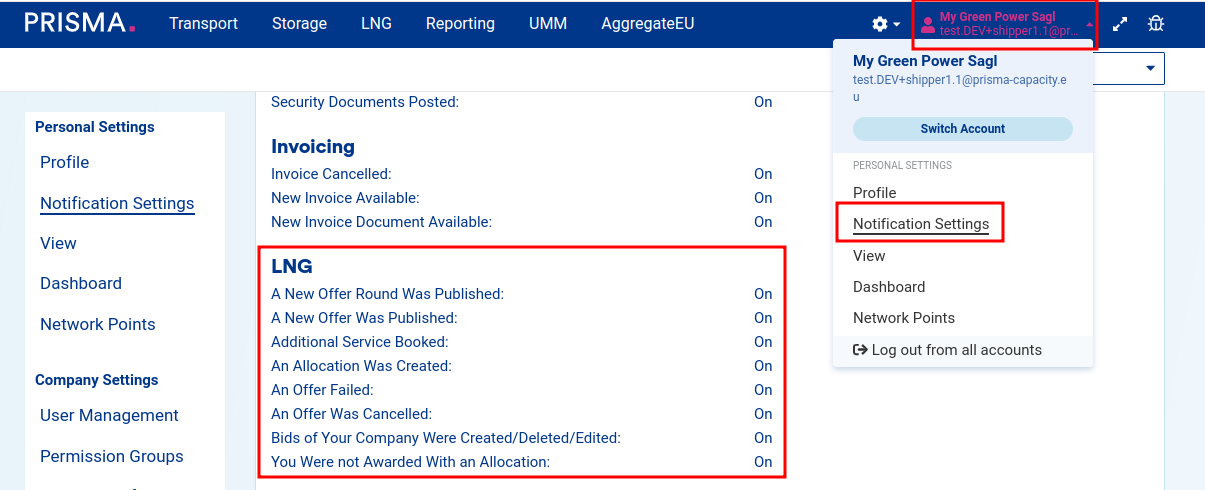This screenshot has height=490, width=1205.
Task: Expand the dropdown selector below header
Action: (1149, 68)
